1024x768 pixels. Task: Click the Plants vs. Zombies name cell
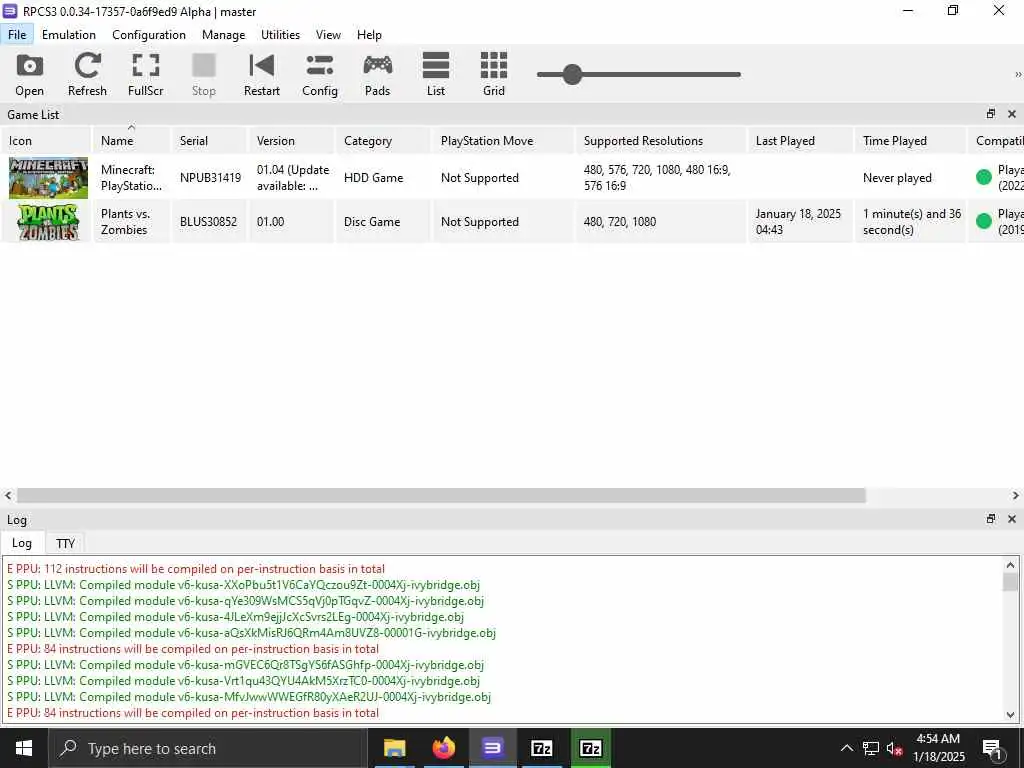[131, 222]
